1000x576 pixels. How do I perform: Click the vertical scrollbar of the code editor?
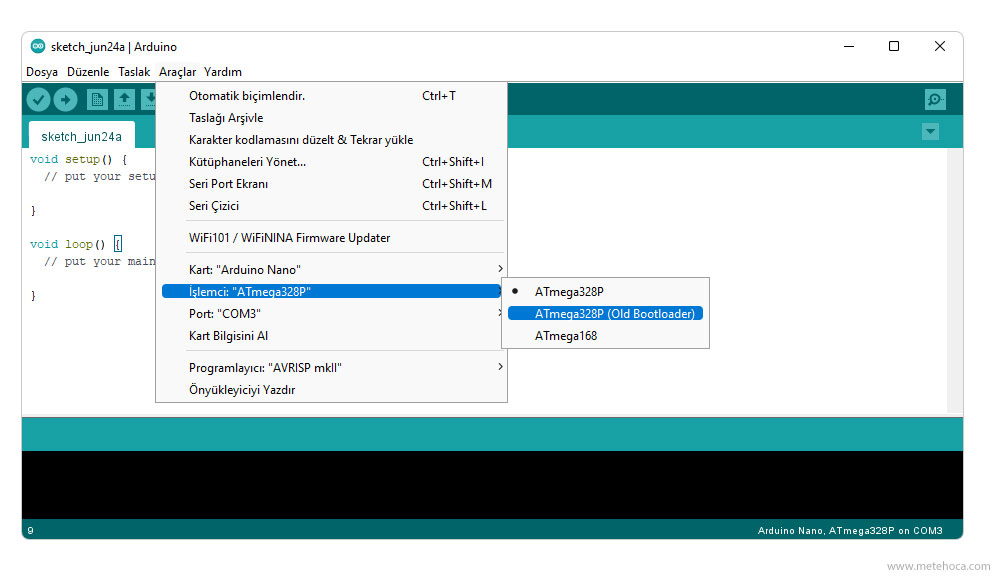pyautogui.click(x=955, y=281)
